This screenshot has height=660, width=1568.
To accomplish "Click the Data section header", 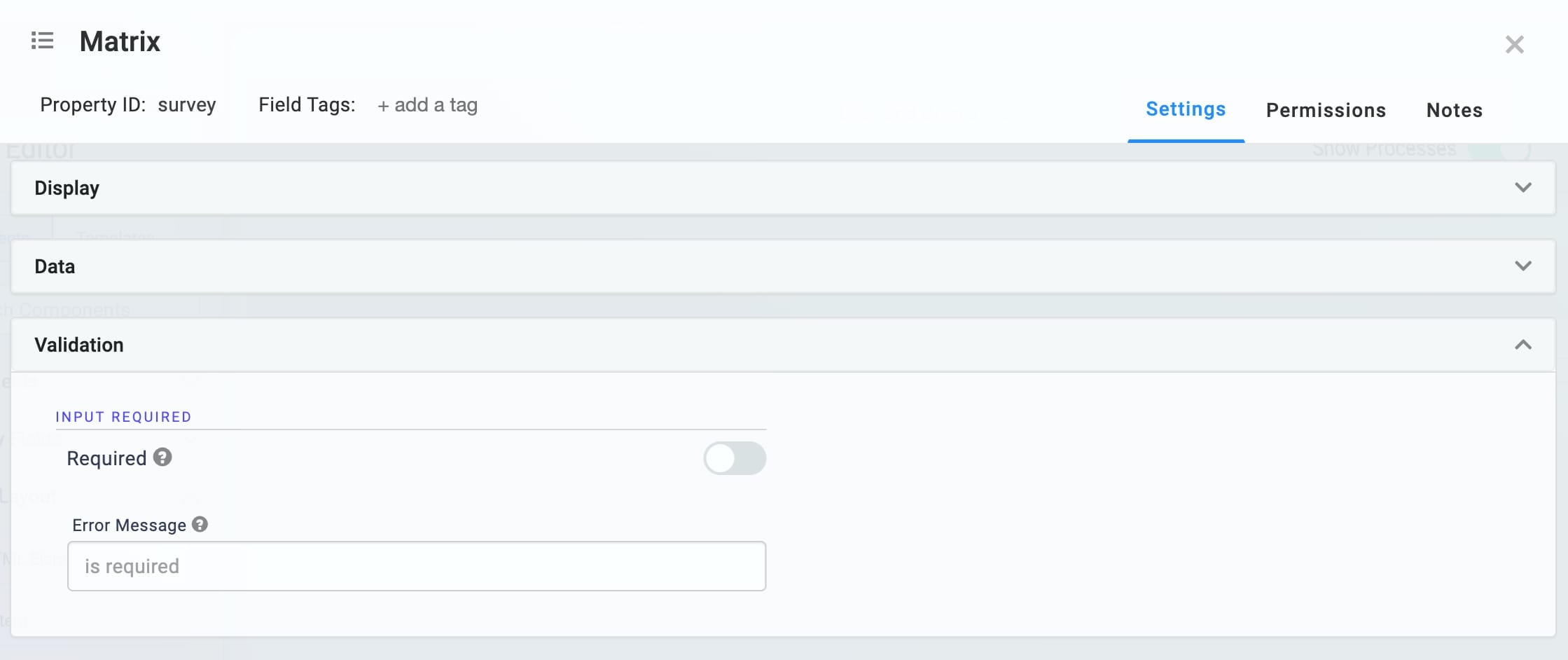I will pyautogui.click(x=783, y=266).
